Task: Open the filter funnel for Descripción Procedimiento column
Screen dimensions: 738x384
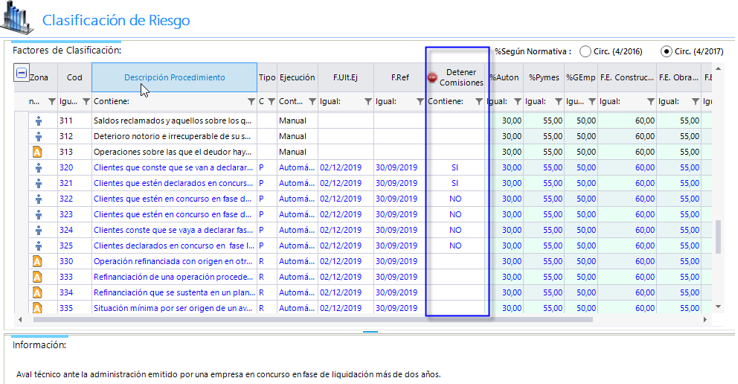Action: (251, 102)
